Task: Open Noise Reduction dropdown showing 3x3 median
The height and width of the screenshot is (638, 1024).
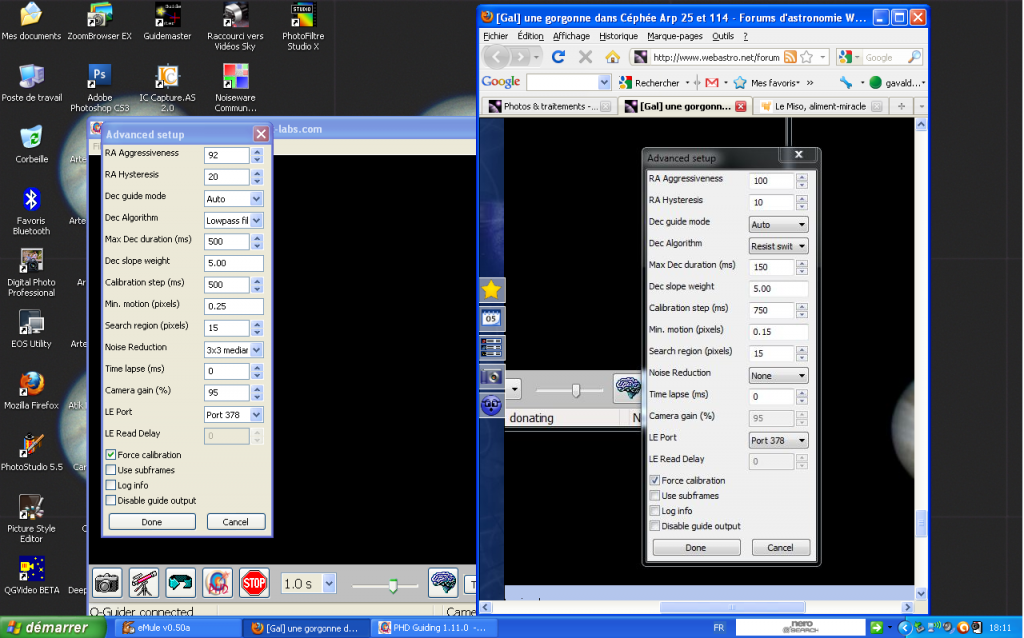Action: coord(257,349)
